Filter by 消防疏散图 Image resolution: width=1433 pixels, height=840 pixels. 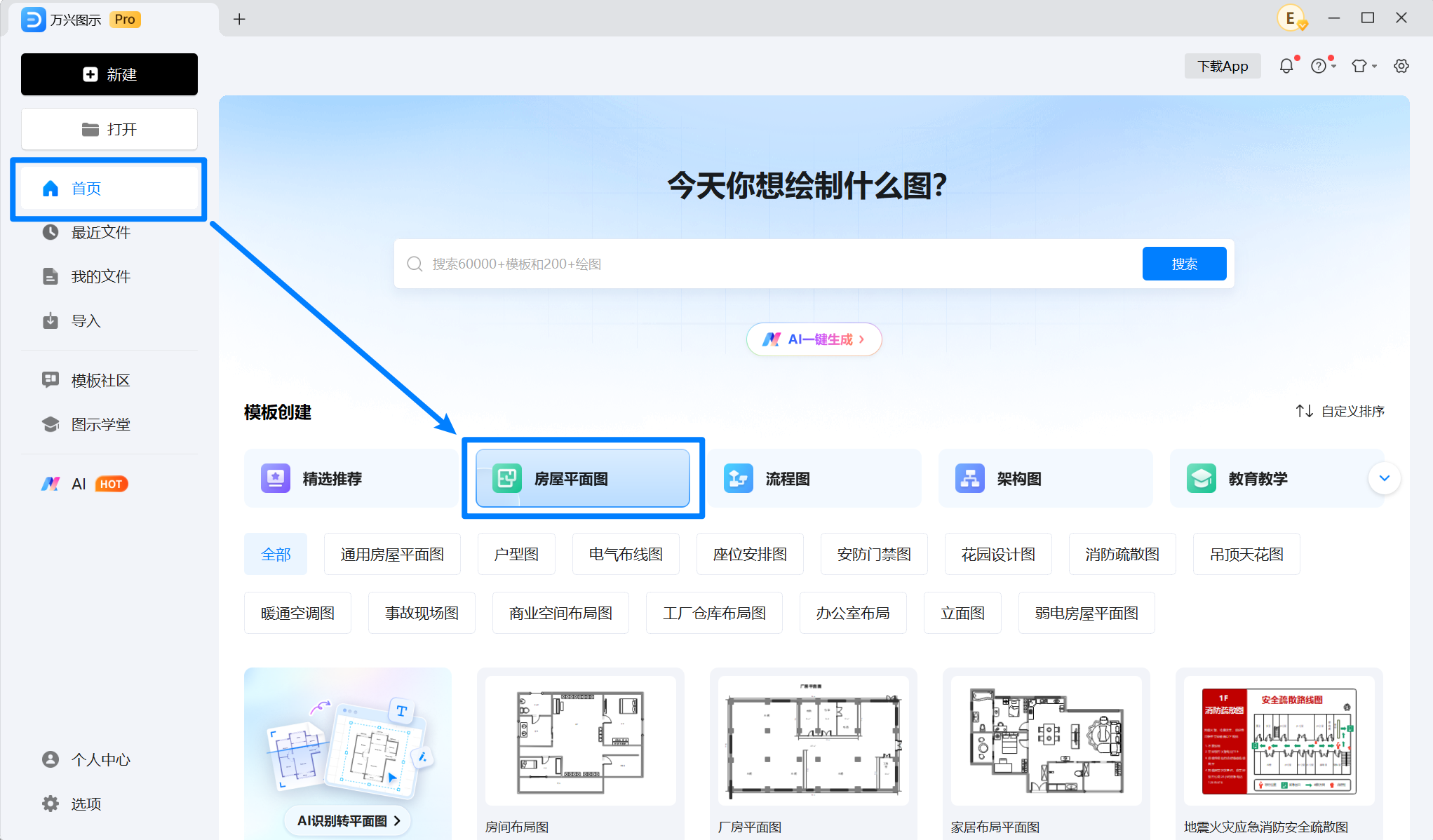(x=1122, y=554)
